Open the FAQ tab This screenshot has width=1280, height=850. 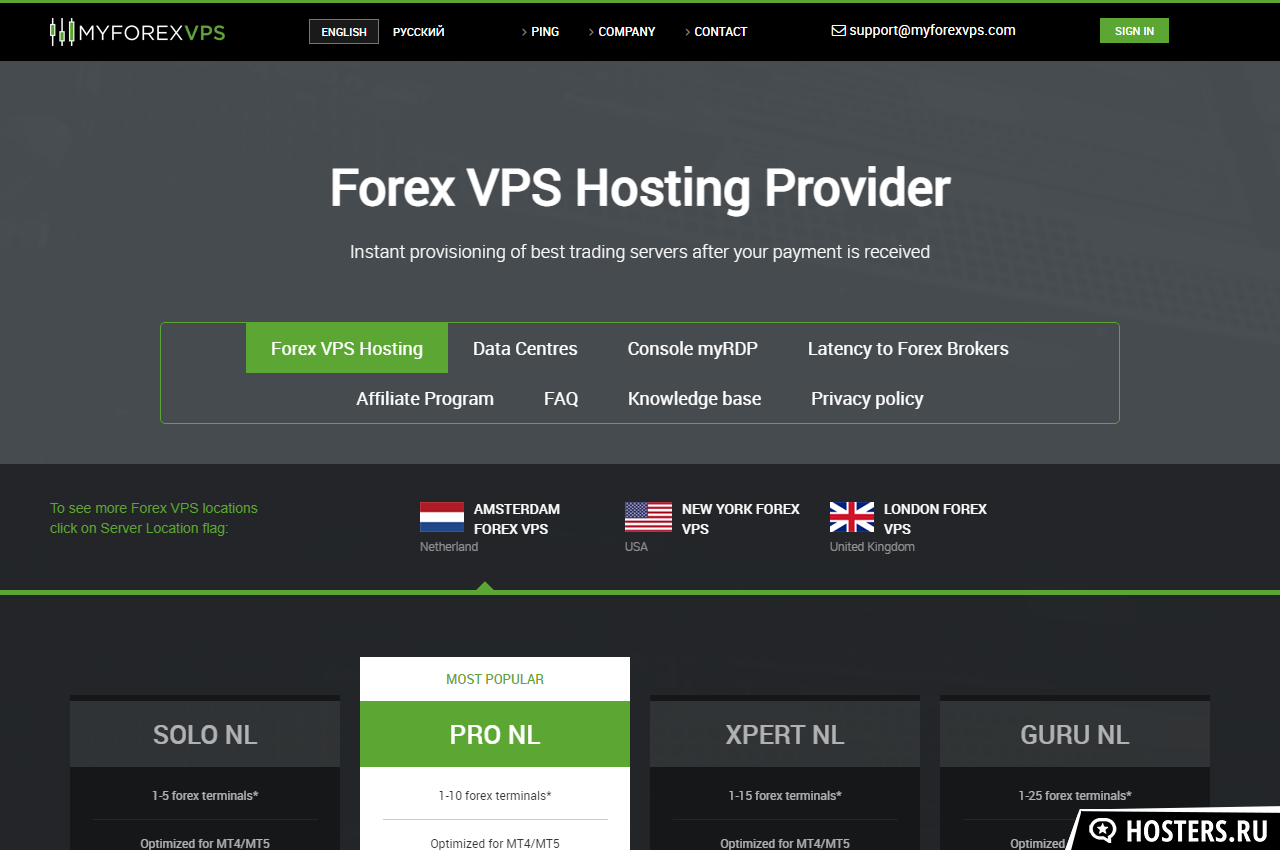561,398
